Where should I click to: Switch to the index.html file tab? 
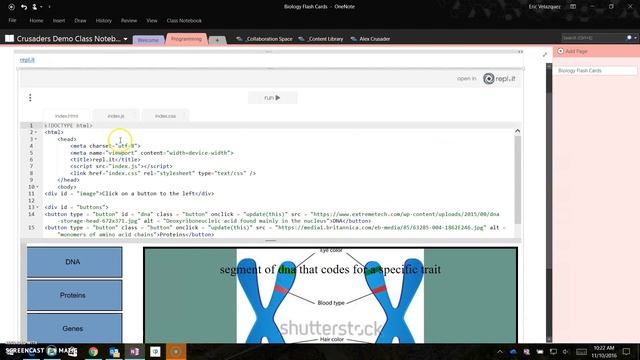coord(67,116)
